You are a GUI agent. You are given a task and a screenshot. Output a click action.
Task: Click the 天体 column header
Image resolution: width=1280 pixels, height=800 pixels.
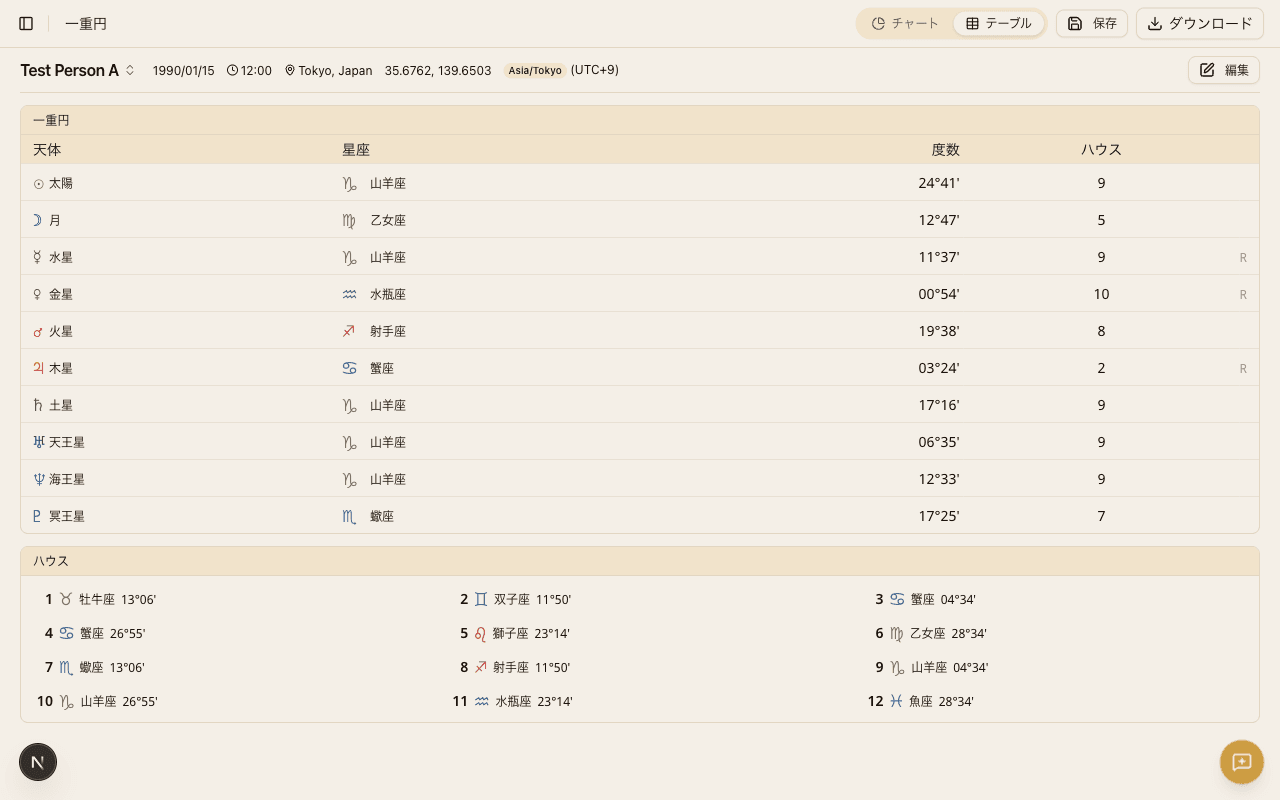pos(47,149)
